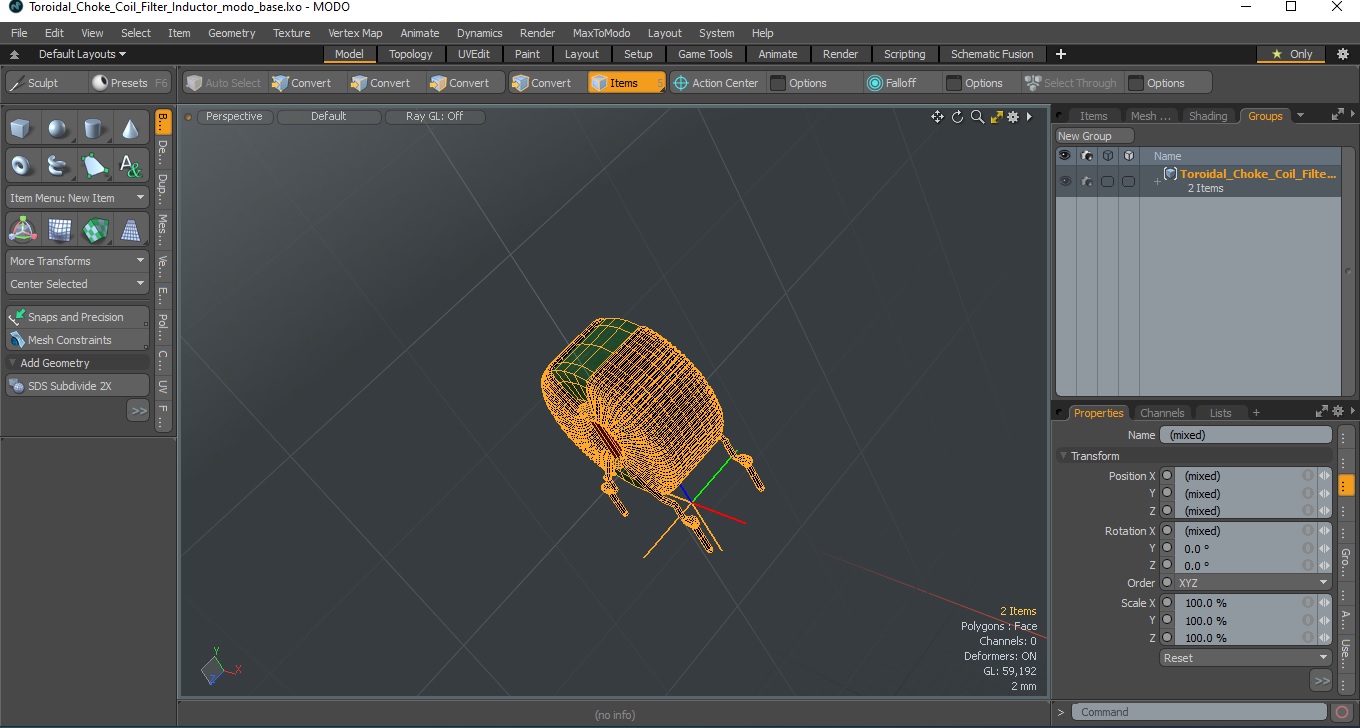Click the Scale Y 100.0 % field
1360x728 pixels.
click(x=1240, y=621)
